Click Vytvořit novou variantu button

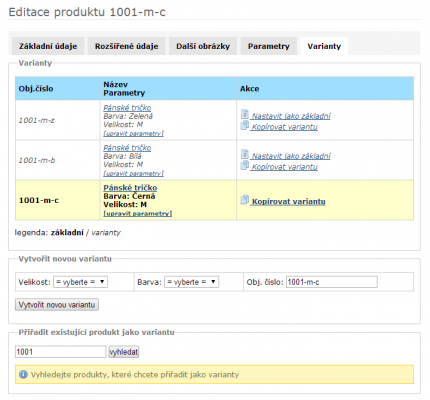coord(57,305)
